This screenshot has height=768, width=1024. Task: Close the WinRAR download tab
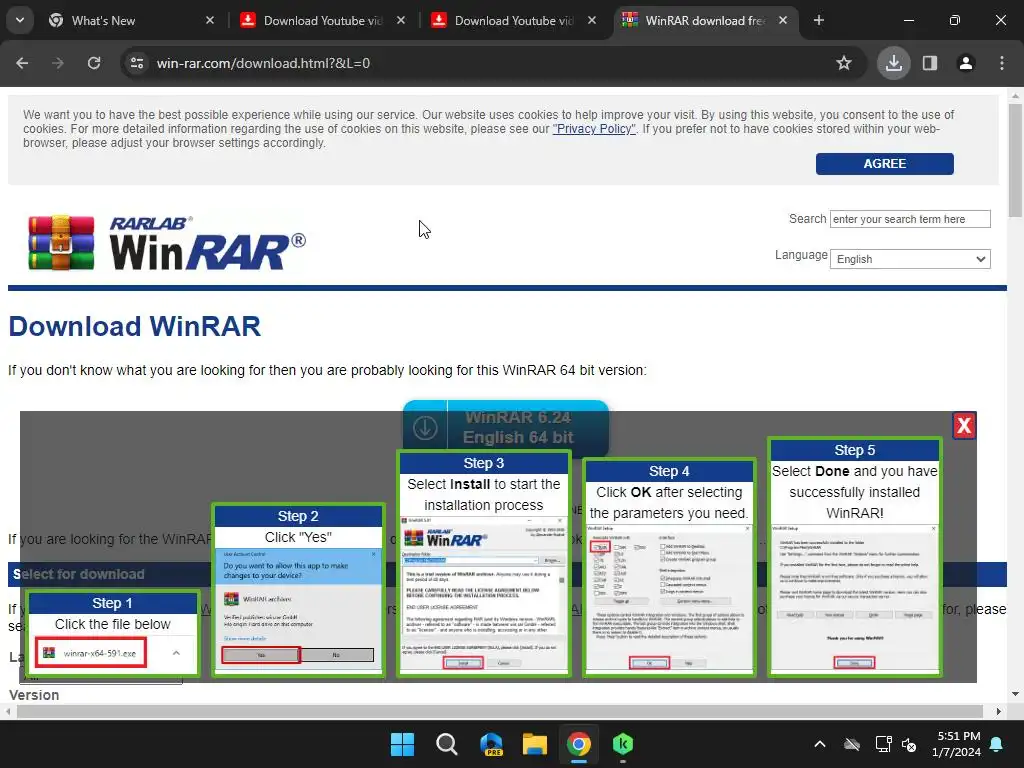coord(783,20)
